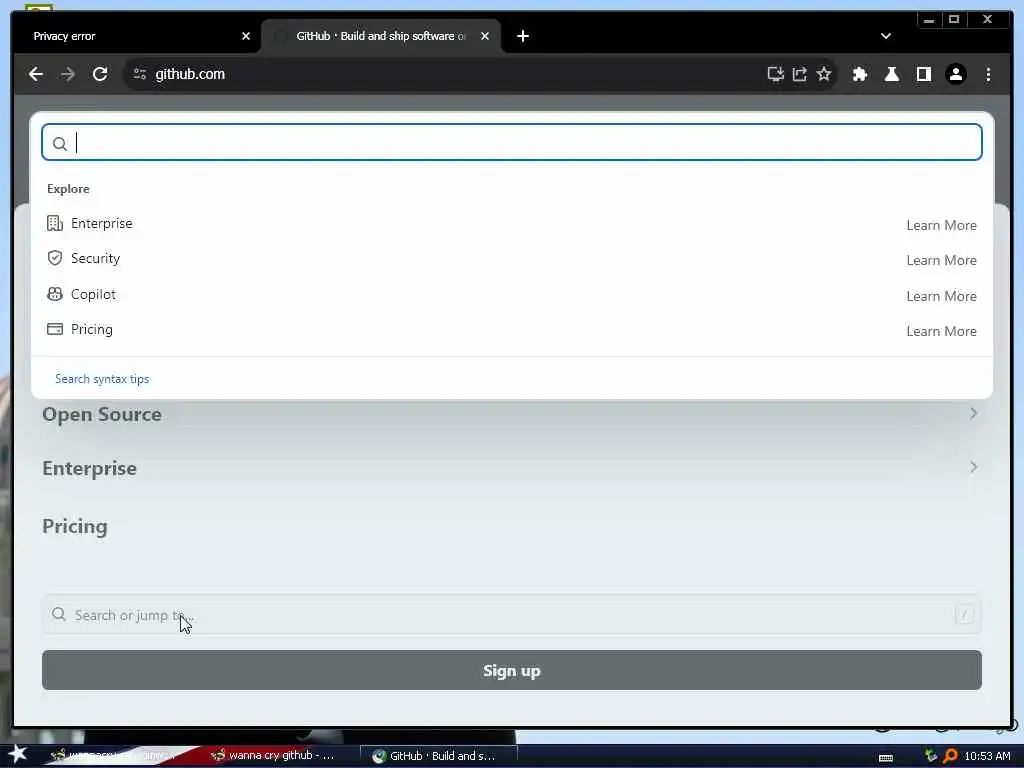Image resolution: width=1024 pixels, height=768 pixels.
Task: Open site information icon beside github.com
Action: (x=140, y=74)
